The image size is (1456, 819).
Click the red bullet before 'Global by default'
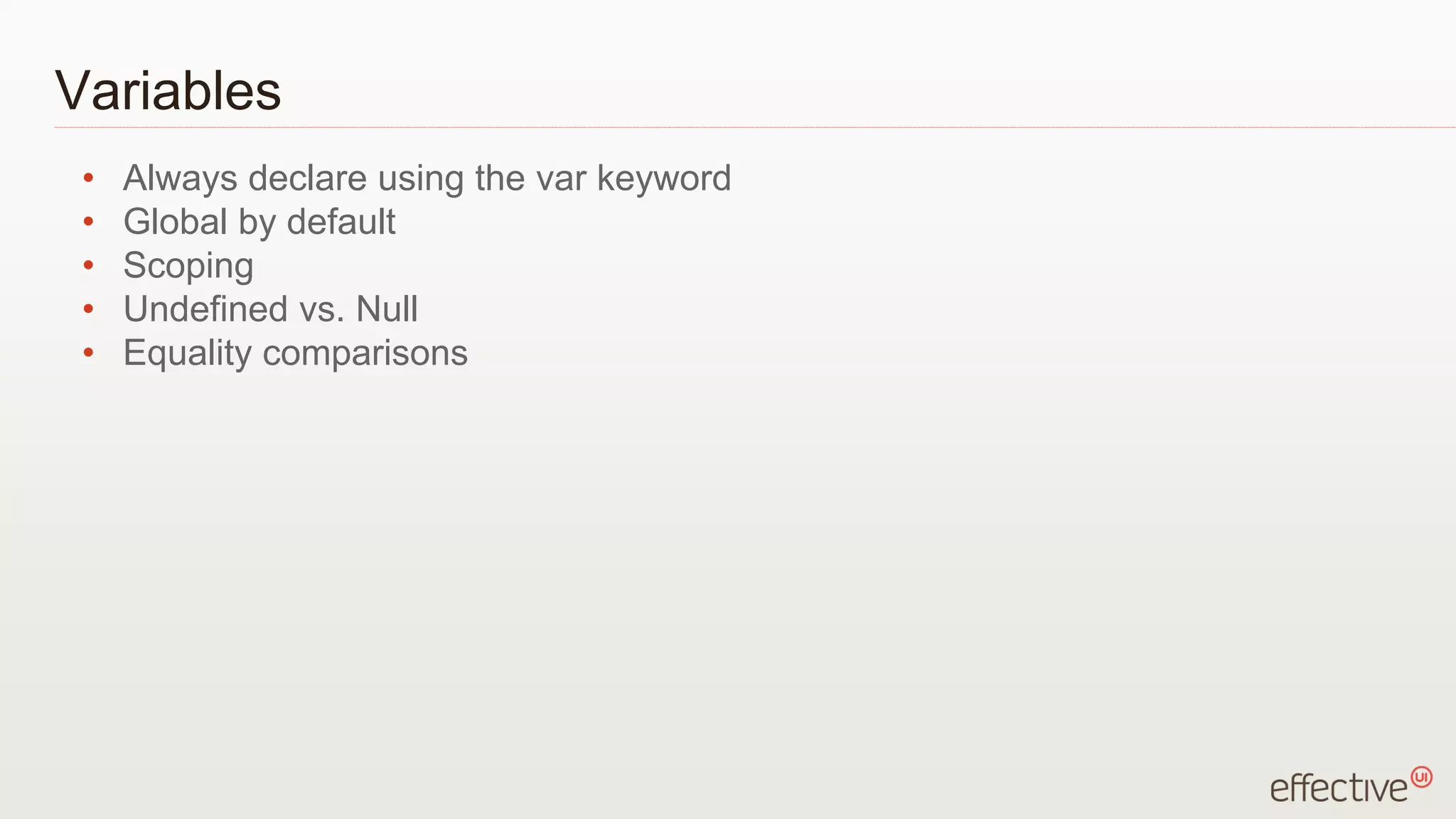[88, 222]
